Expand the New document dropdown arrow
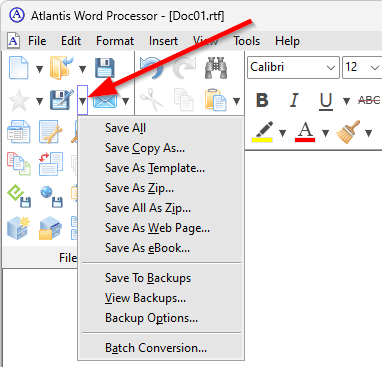This screenshot has height=367, width=382. point(39,69)
